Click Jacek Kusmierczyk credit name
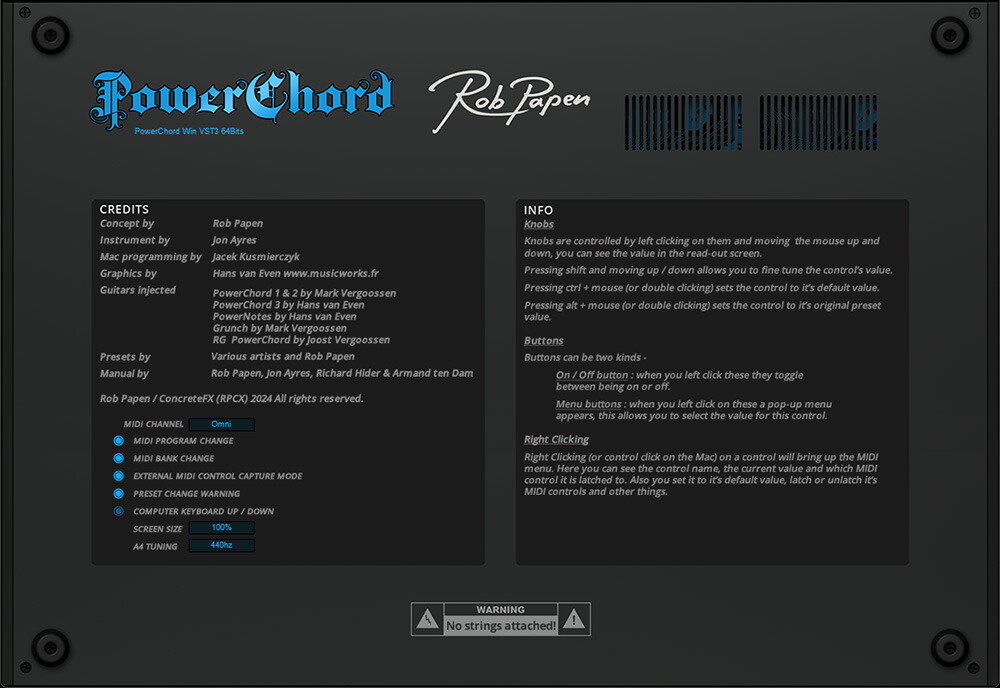The height and width of the screenshot is (688, 1000). (256, 257)
